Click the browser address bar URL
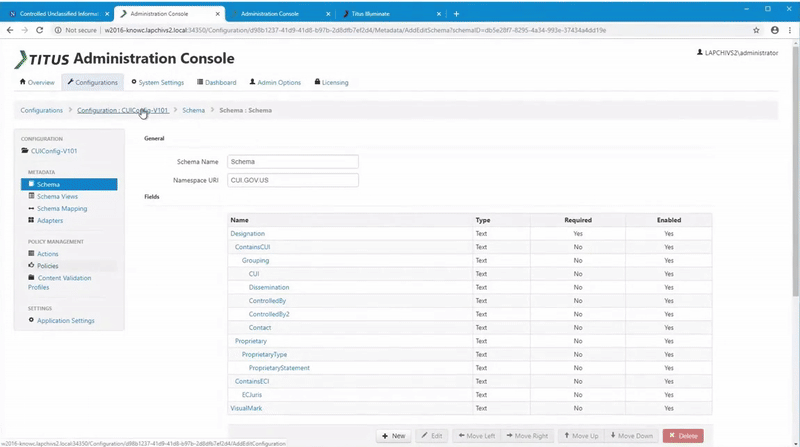Viewport: 800px width, 447px height. [355, 30]
